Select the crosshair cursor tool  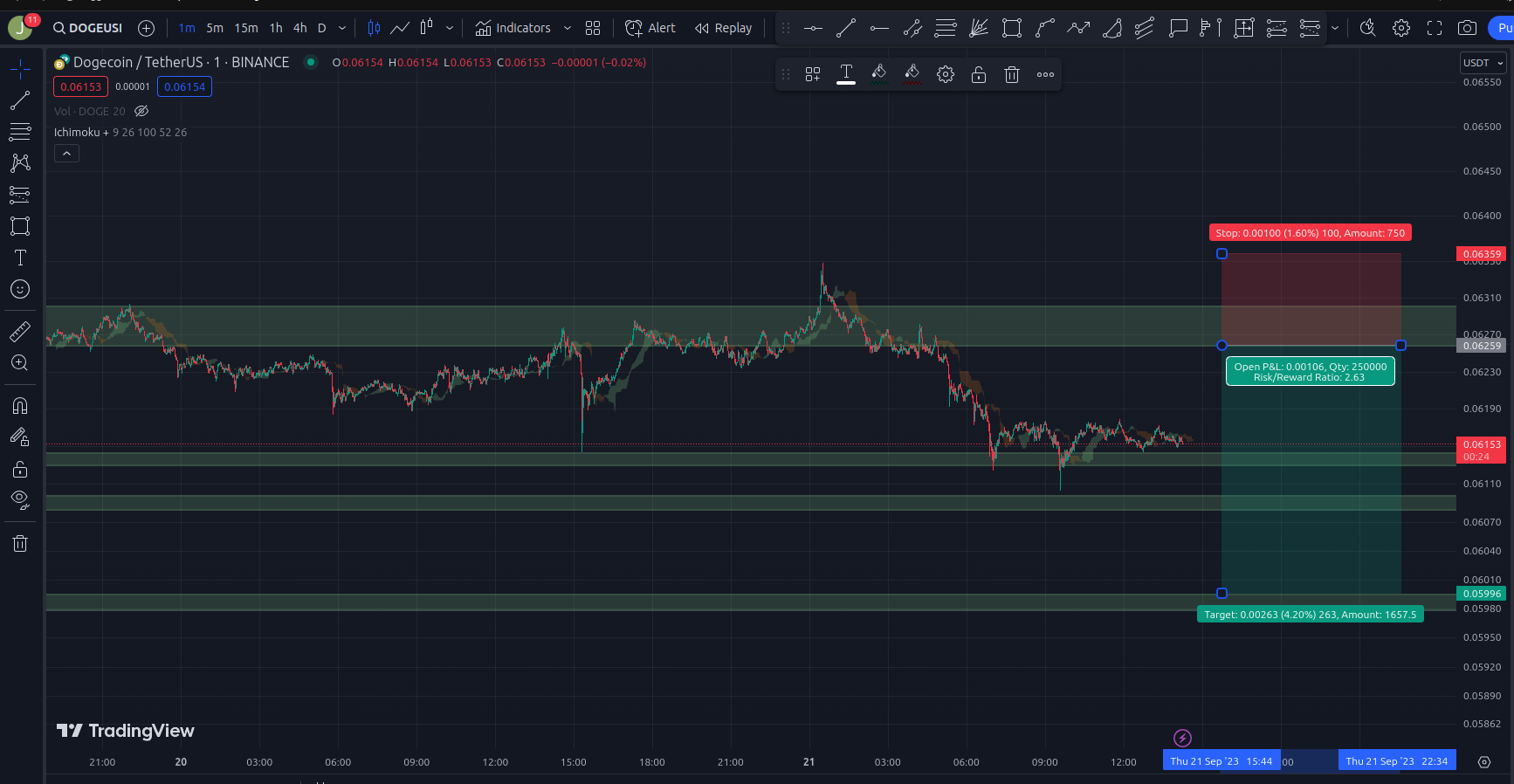pos(20,69)
